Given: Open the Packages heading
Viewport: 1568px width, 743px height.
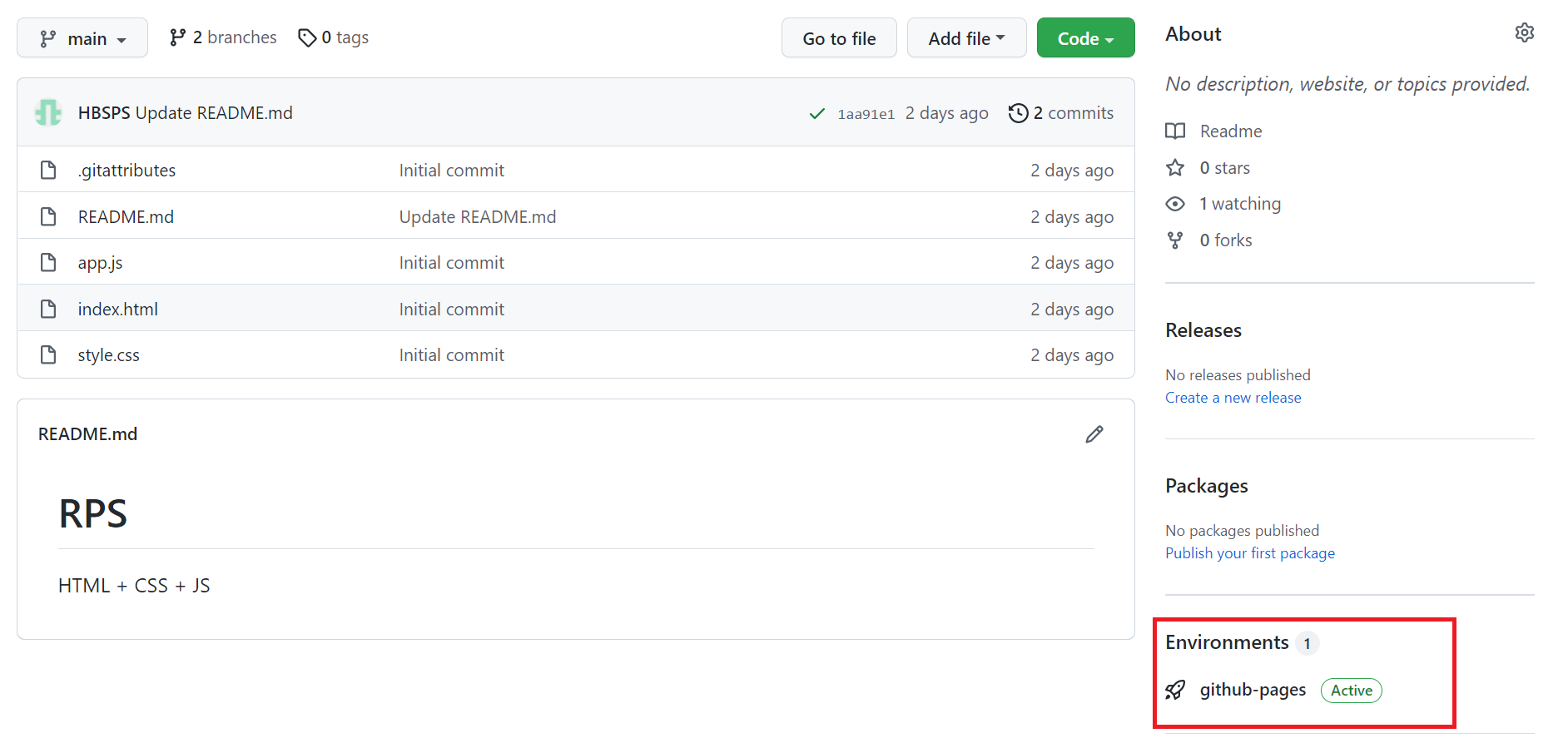Looking at the screenshot, I should tap(1207, 486).
